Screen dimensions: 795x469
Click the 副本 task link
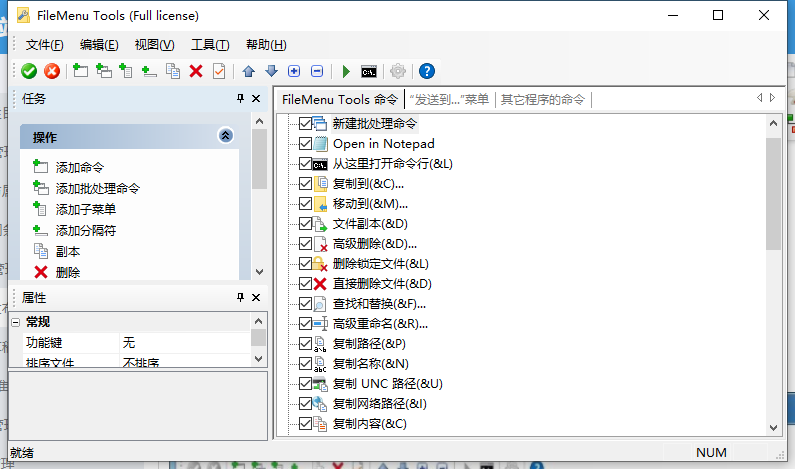68,251
